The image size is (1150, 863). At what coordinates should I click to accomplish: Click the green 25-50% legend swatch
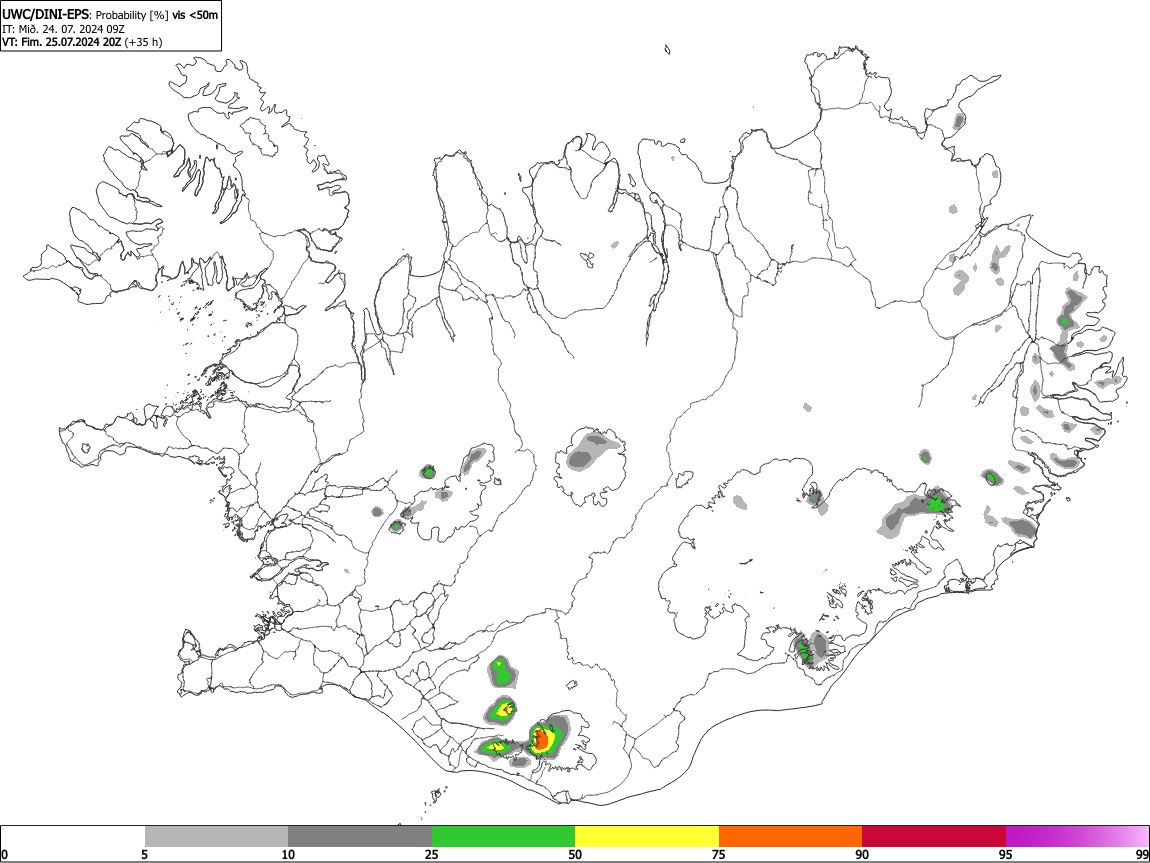tap(503, 837)
